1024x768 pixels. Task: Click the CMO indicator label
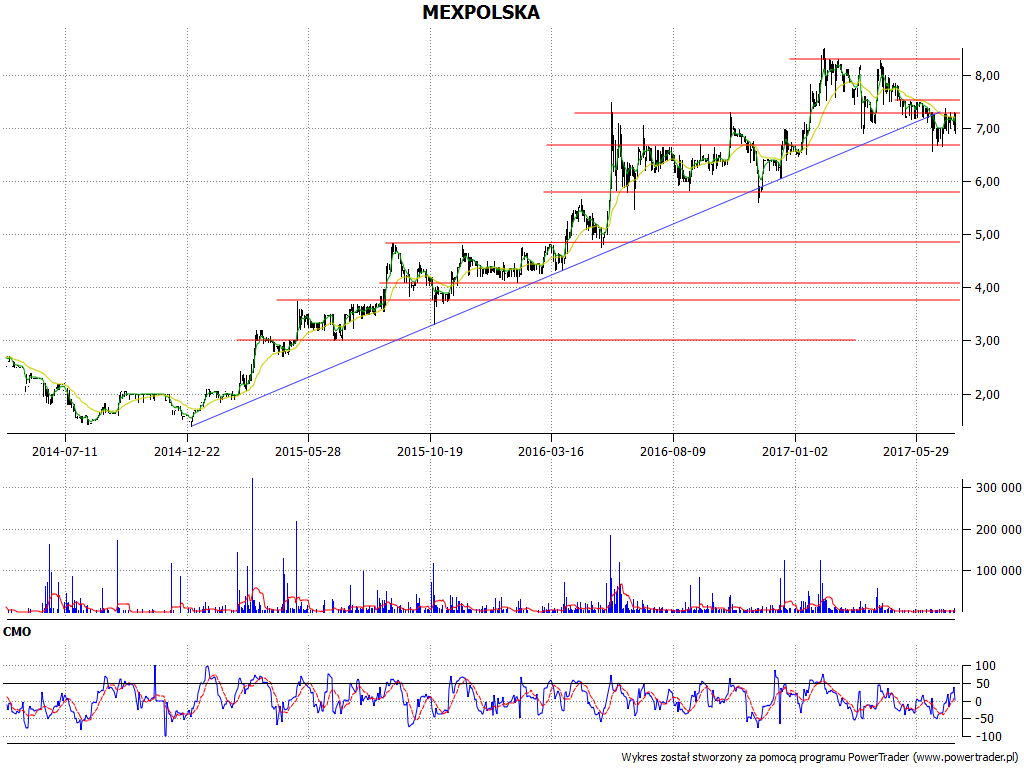click(x=17, y=632)
